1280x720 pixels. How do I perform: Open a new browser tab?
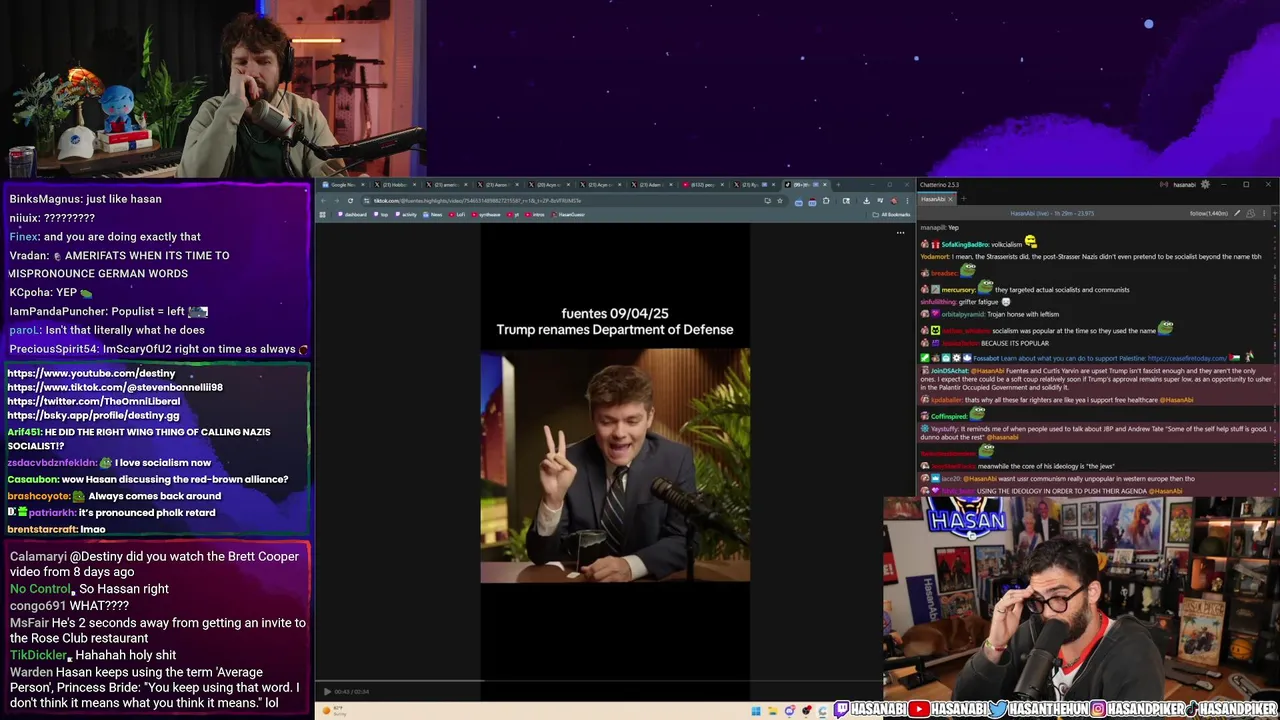(x=838, y=185)
